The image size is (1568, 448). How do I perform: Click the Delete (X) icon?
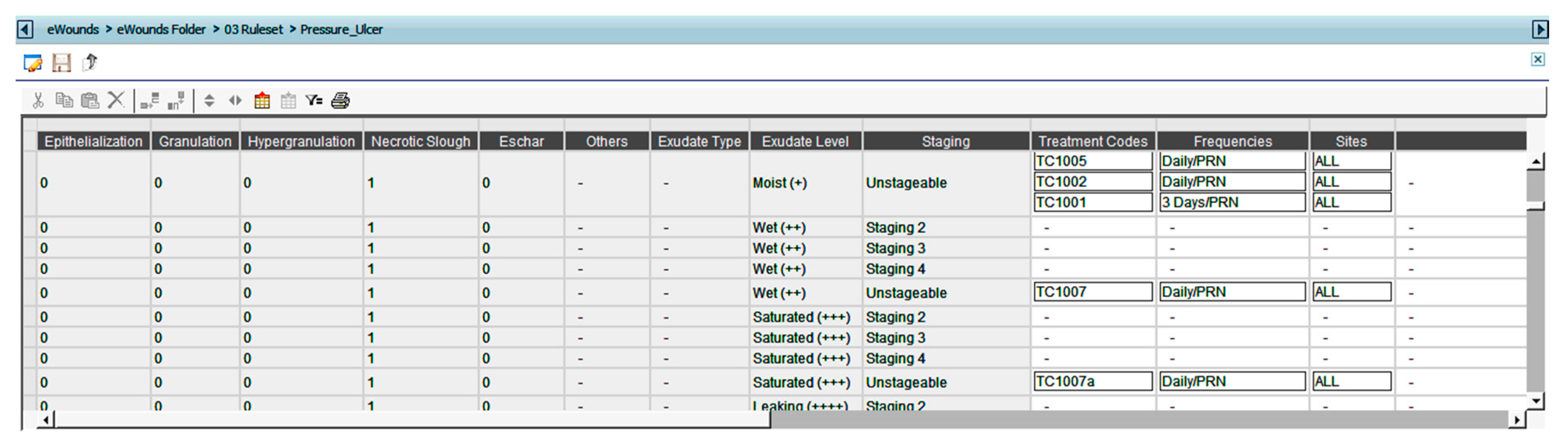pos(116,100)
